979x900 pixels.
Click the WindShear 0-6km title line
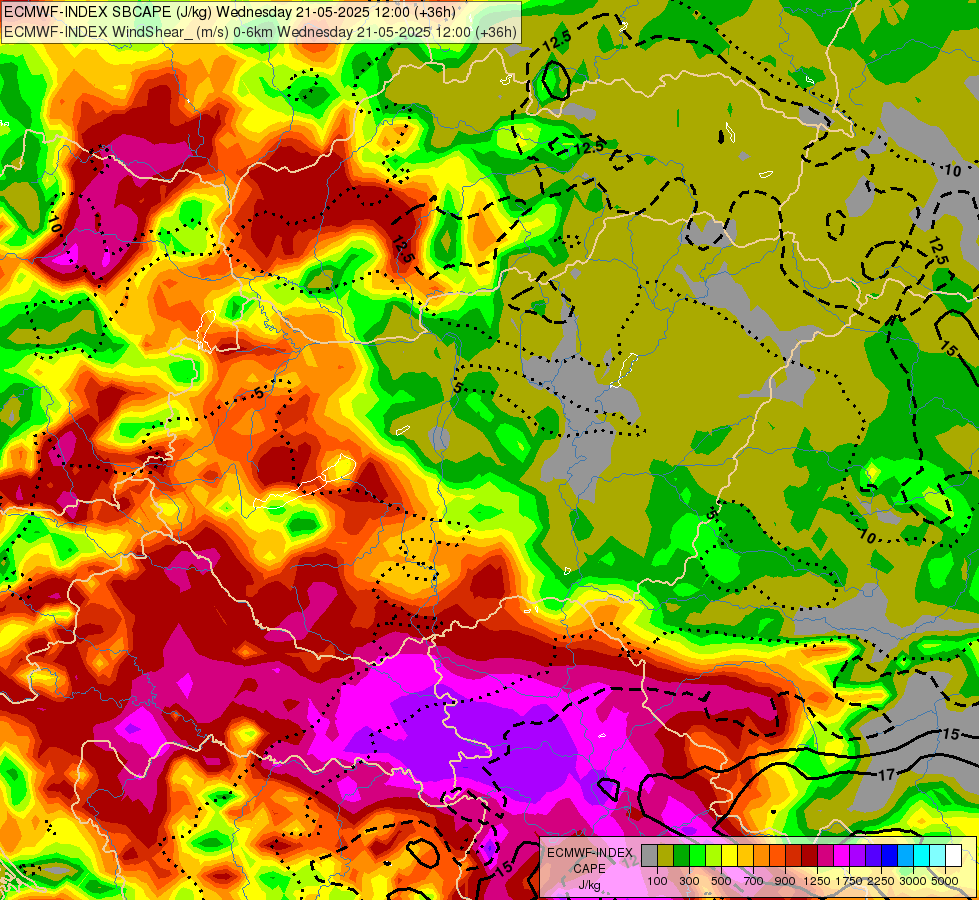260,32
